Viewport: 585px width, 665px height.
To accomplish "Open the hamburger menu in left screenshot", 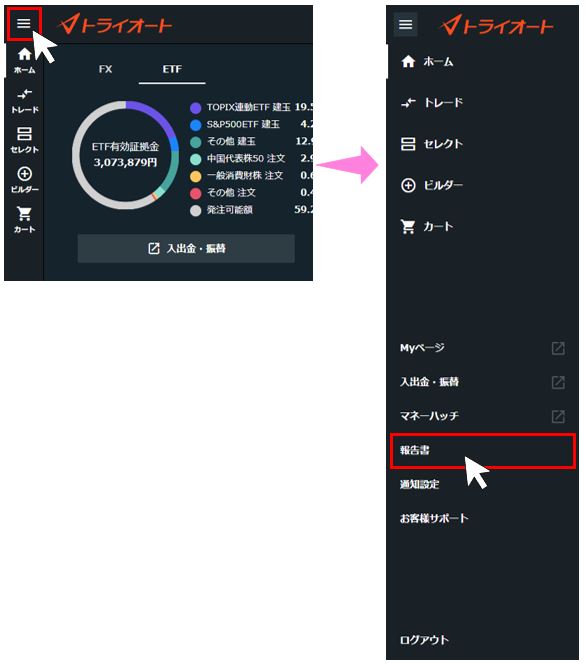I will (x=24, y=24).
